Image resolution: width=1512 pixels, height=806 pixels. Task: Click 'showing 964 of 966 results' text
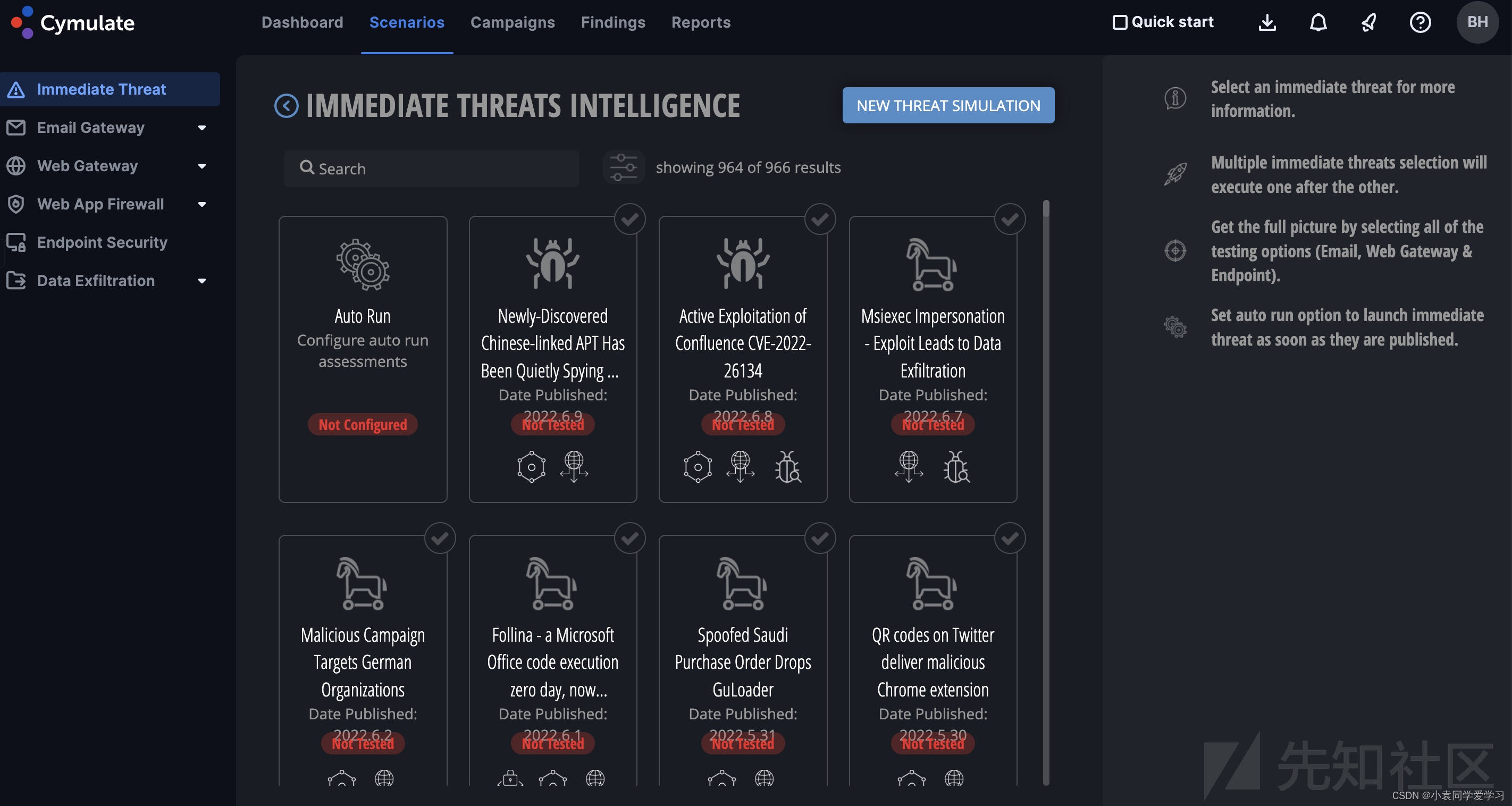748,167
